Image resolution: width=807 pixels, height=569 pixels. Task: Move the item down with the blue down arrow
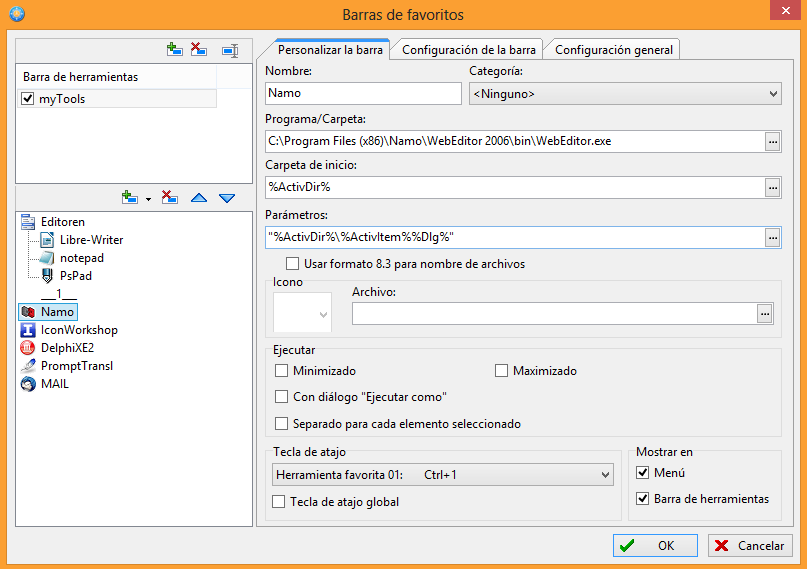(227, 199)
